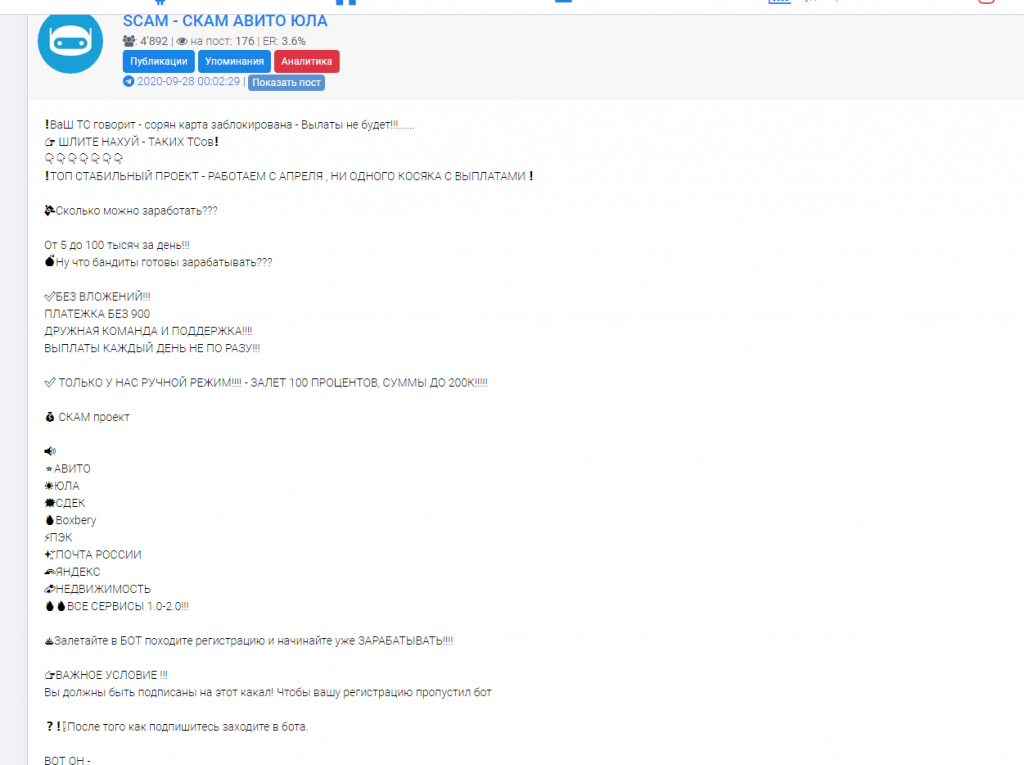Click the megaphone emoji above АВИТО

point(50,451)
